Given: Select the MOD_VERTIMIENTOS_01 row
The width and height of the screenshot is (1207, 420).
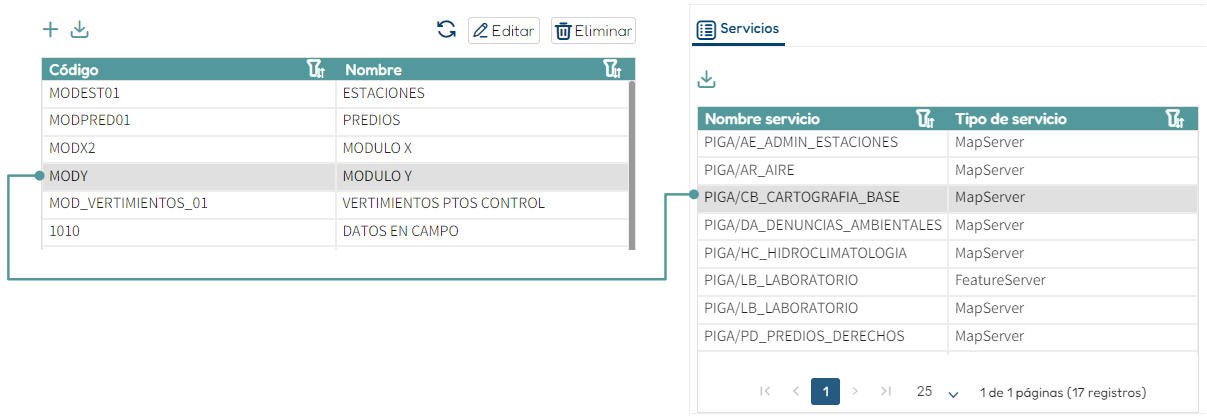Looking at the screenshot, I should point(335,203).
